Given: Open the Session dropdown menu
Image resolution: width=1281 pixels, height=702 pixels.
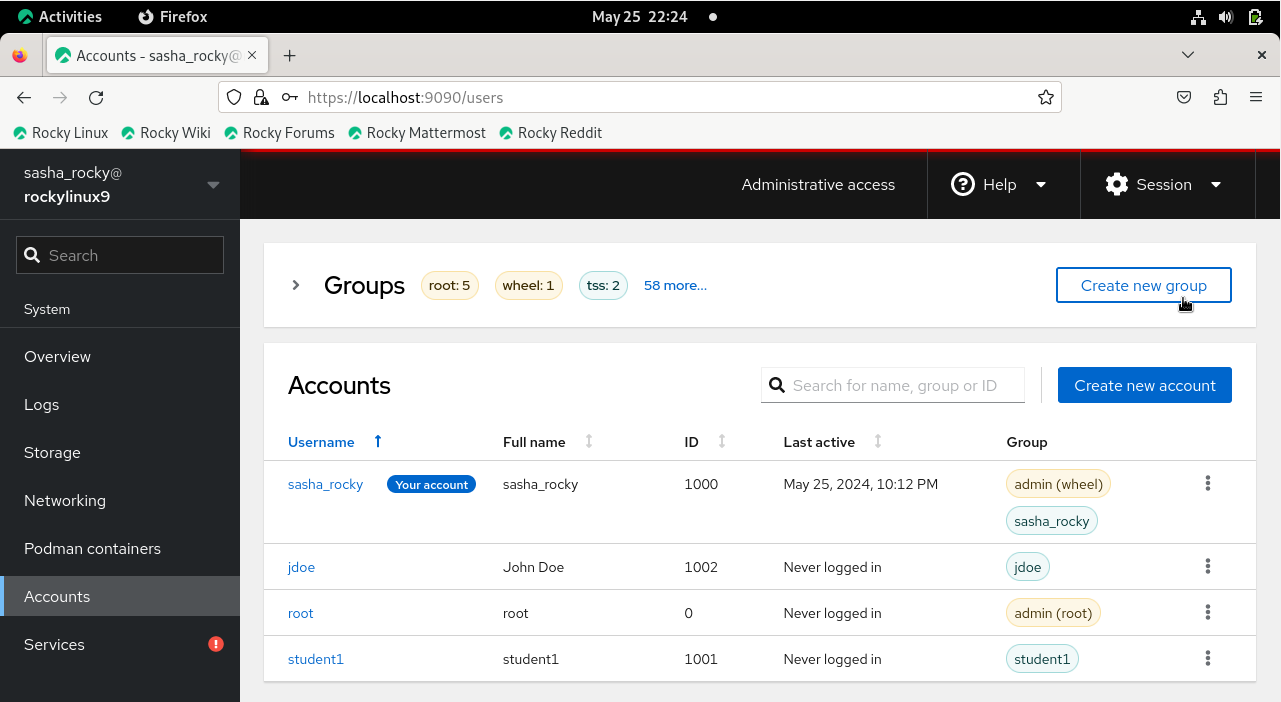Looking at the screenshot, I should (1164, 185).
